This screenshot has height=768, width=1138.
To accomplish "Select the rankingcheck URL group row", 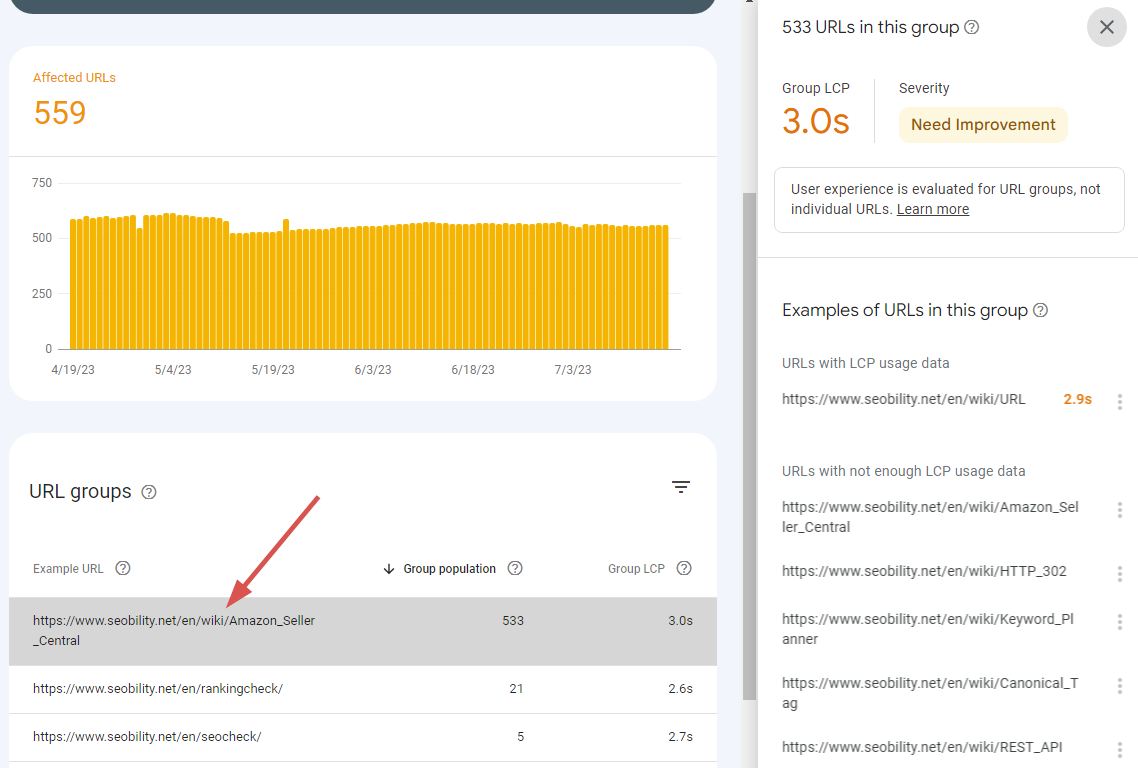I will coord(362,689).
